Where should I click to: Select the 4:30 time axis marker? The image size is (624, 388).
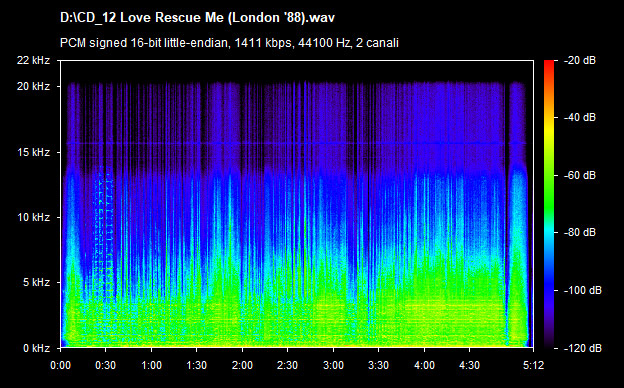pyautogui.click(x=470, y=365)
